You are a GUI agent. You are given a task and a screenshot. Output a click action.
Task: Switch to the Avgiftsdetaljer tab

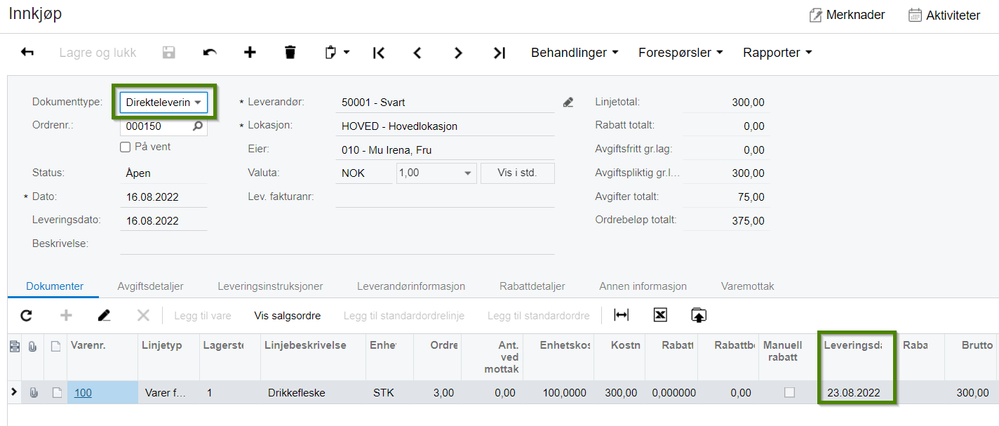(x=150, y=287)
